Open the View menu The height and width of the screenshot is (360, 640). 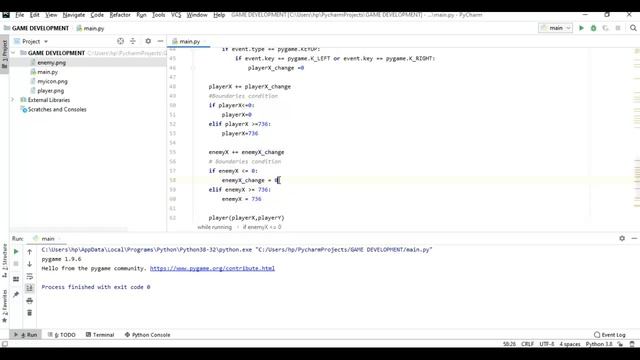point(51,15)
